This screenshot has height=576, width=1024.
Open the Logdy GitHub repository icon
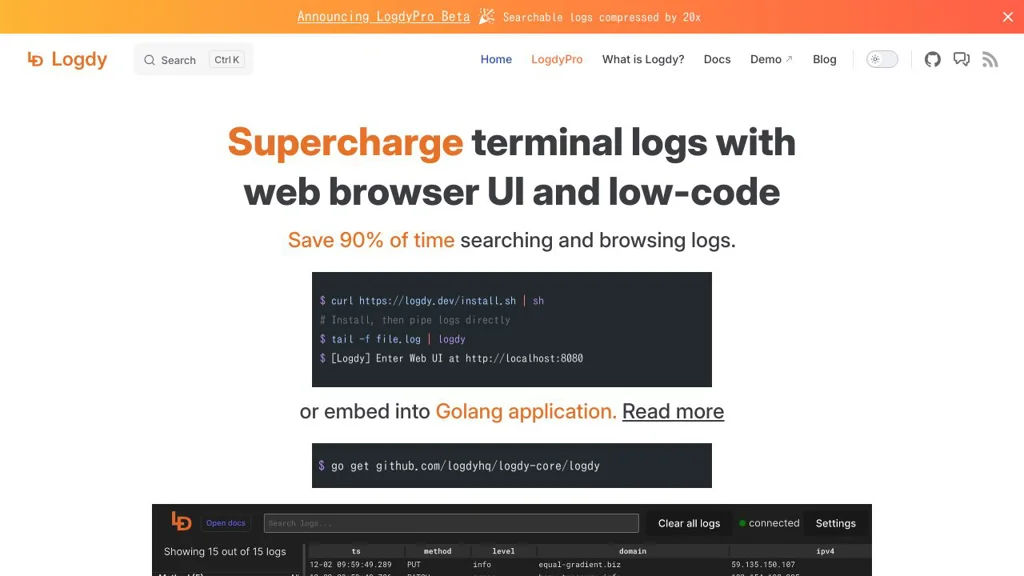click(x=932, y=59)
